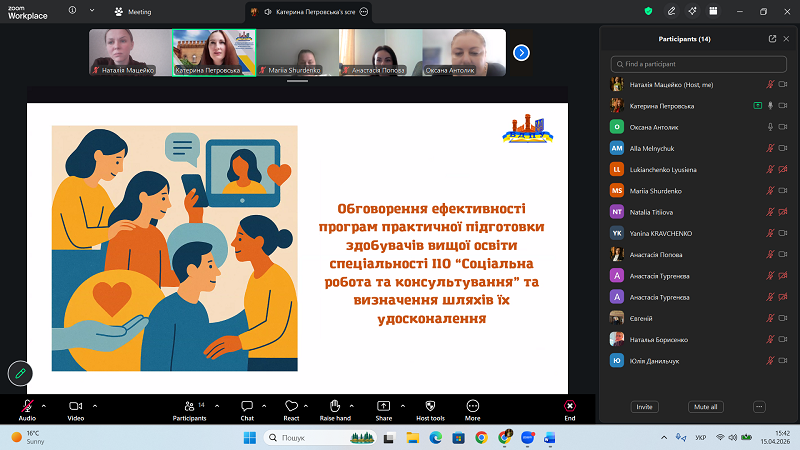
Task: Open the Share options arrow
Action: (403, 404)
